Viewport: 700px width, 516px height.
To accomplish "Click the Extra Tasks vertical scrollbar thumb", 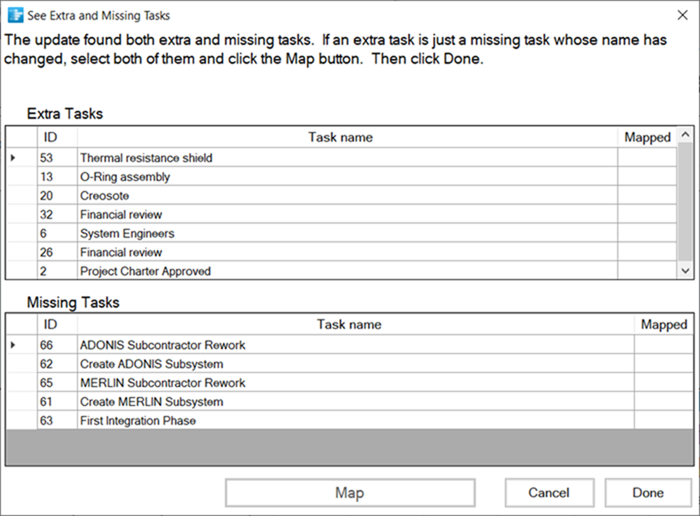I will click(685, 202).
